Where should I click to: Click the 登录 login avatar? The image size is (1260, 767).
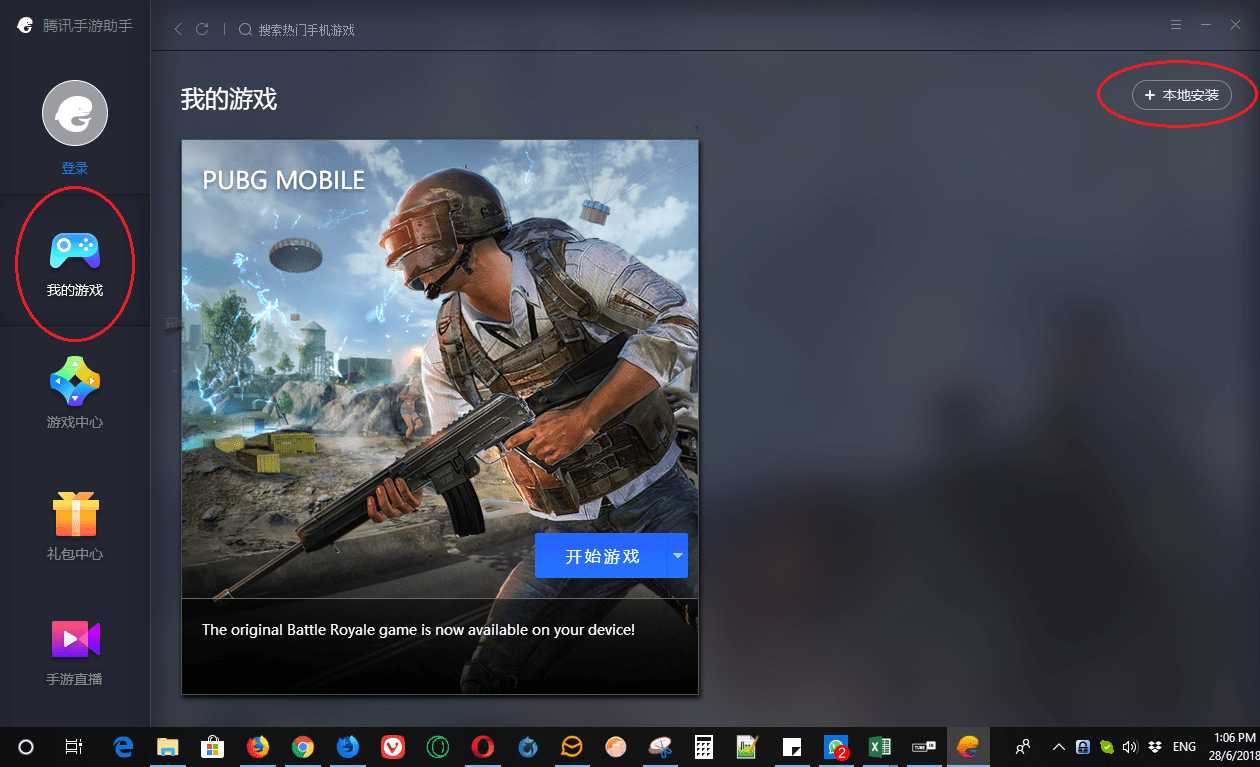point(75,113)
